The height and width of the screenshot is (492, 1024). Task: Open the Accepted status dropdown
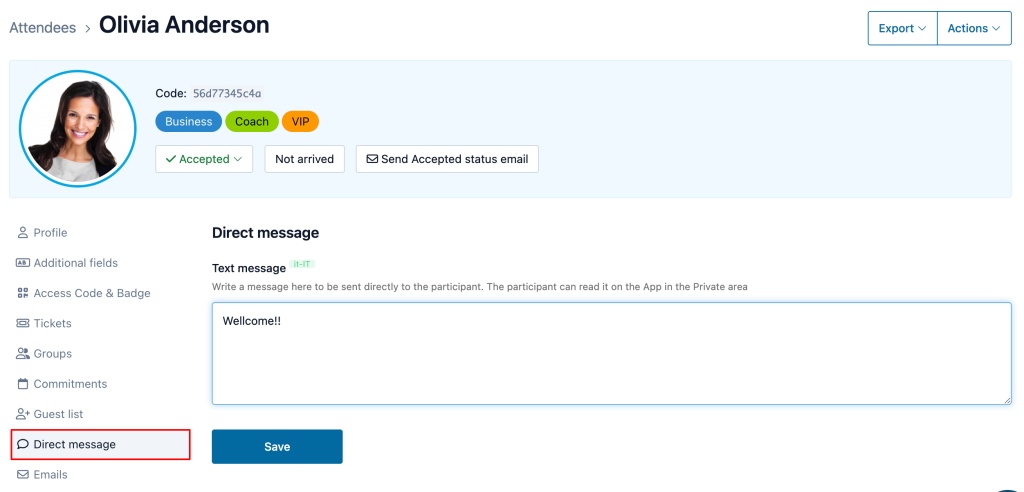tap(204, 159)
